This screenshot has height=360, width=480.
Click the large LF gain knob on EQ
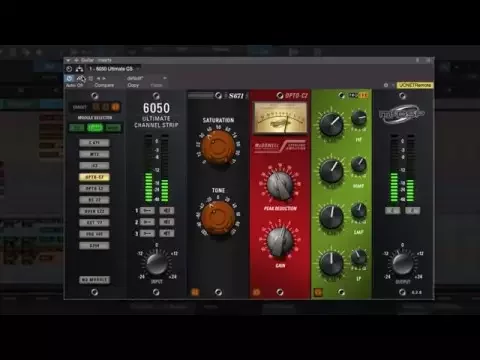tap(331, 263)
